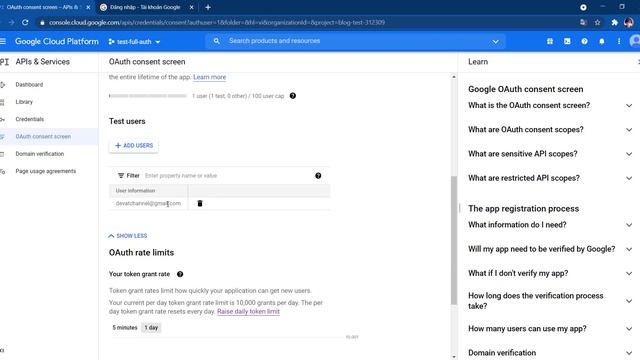The image size is (640, 360).
Task: Expand Will my app need to be verified
Action: click(x=550, y=249)
